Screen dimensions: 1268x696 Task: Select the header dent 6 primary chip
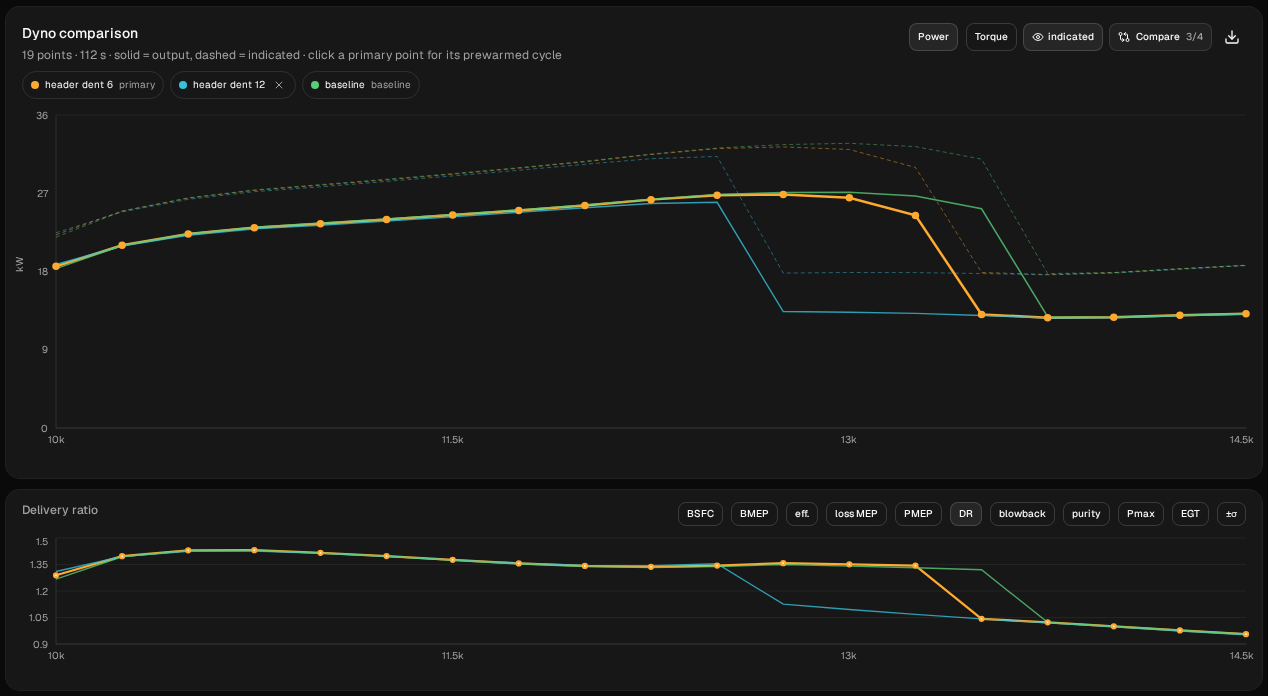[x=93, y=85]
